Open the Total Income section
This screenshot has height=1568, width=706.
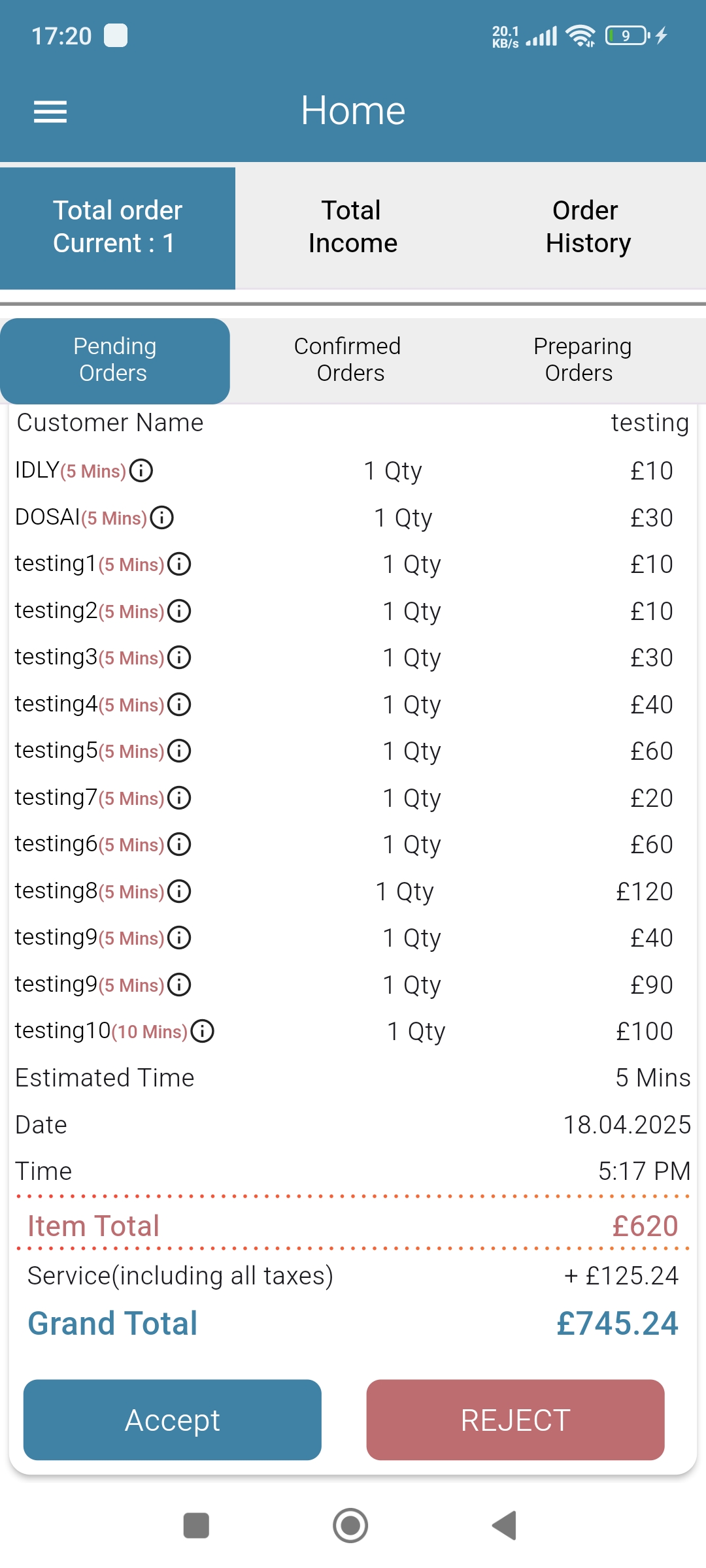point(353,227)
